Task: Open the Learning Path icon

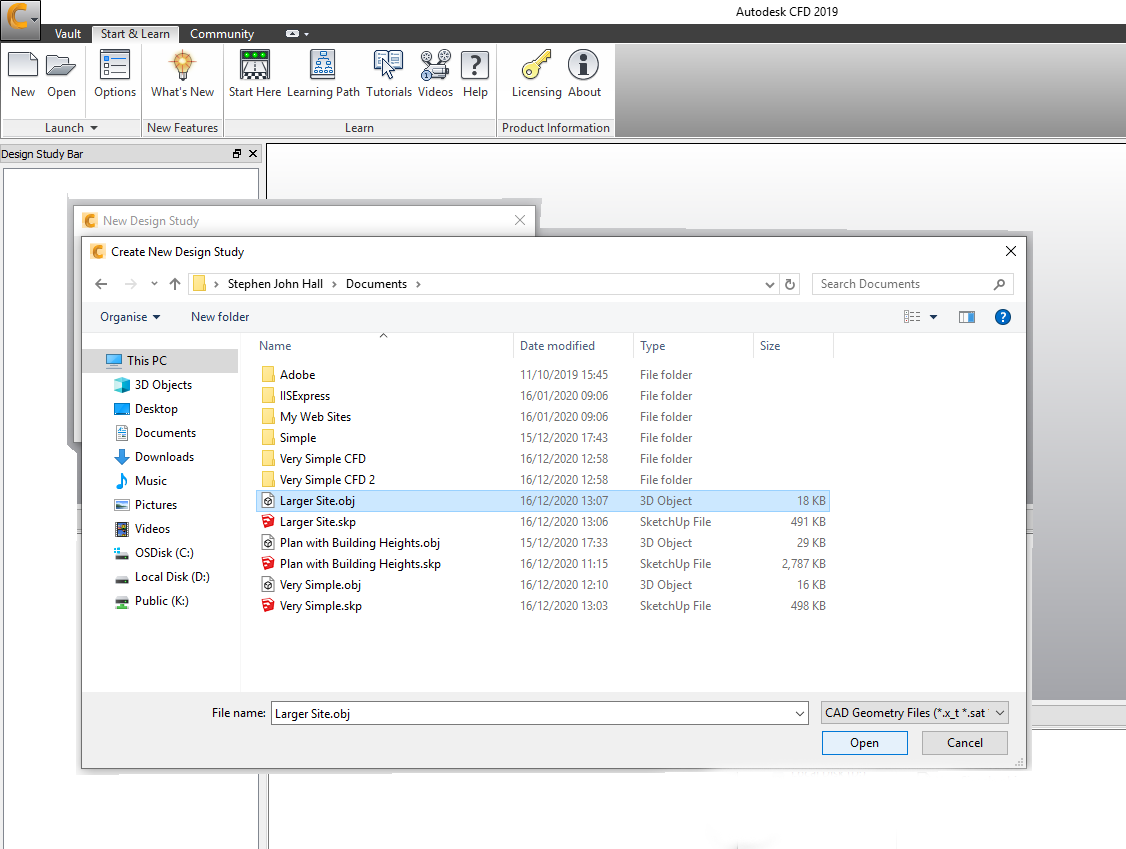Action: click(x=323, y=67)
